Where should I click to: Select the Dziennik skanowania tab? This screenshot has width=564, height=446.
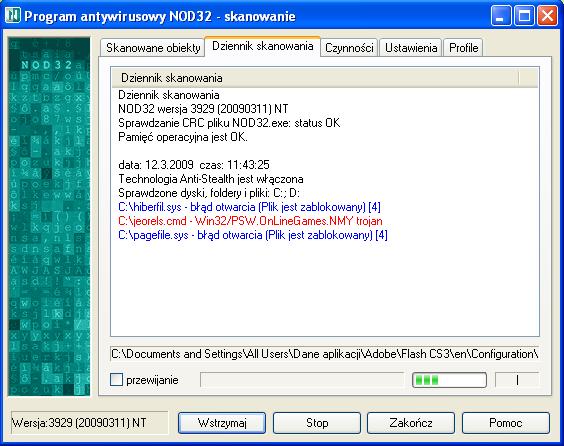(x=263, y=46)
